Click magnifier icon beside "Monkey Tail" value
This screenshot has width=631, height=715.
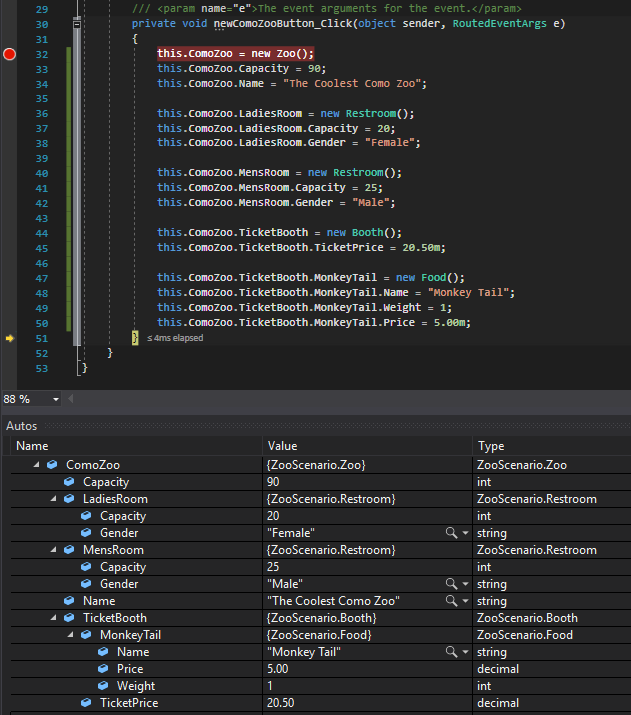(451, 652)
